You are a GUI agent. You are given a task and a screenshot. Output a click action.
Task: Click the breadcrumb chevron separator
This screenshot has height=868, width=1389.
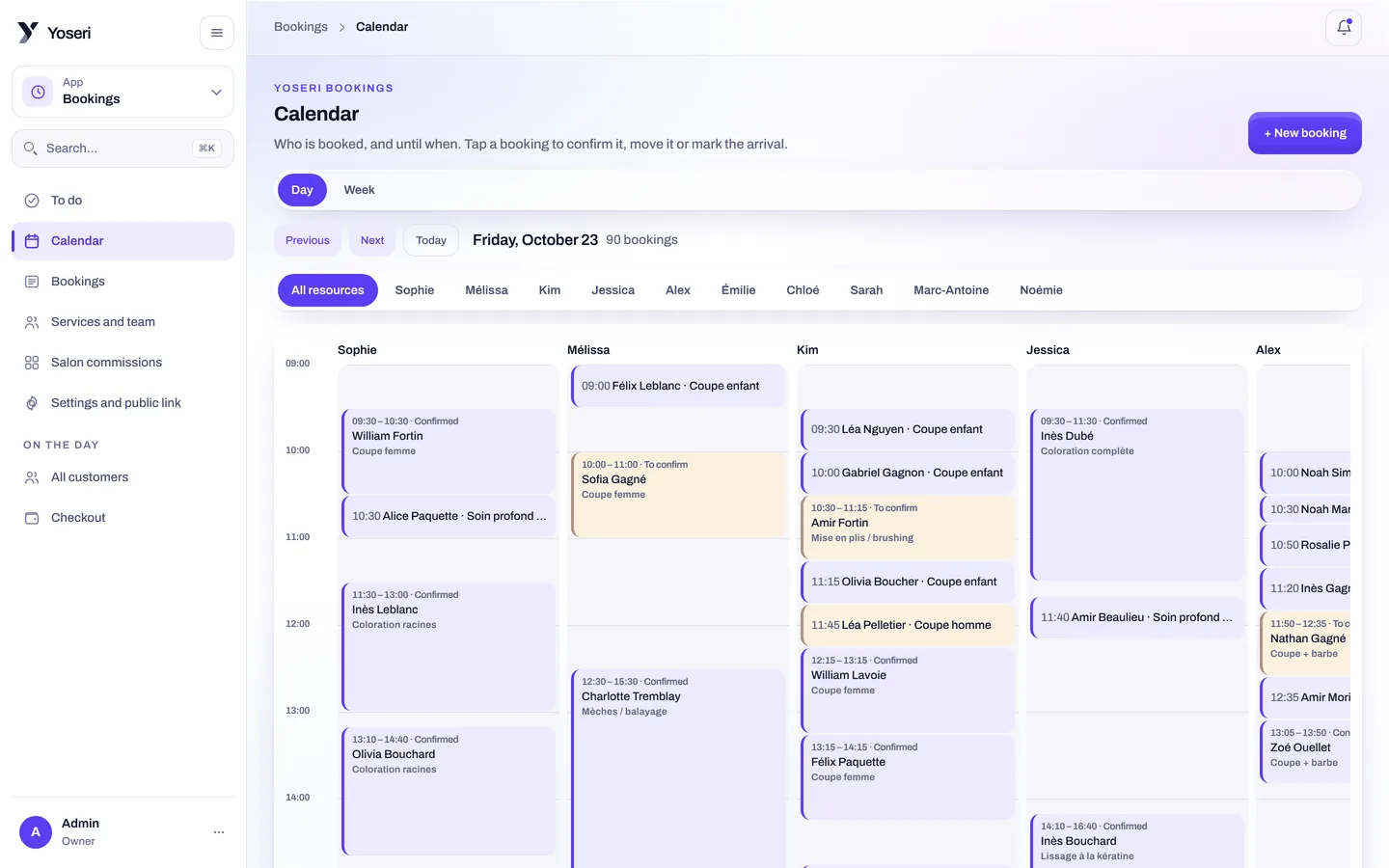click(341, 27)
